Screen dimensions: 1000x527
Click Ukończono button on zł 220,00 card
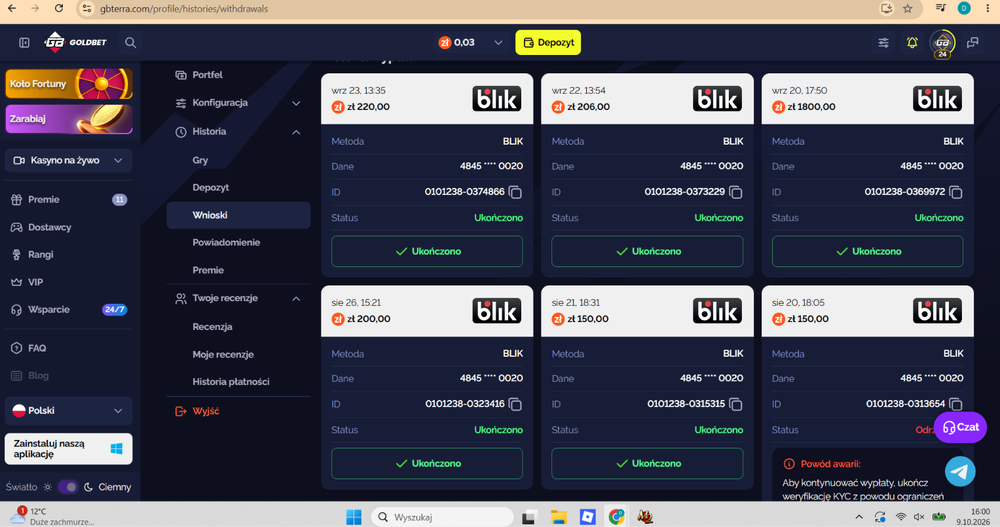point(427,251)
